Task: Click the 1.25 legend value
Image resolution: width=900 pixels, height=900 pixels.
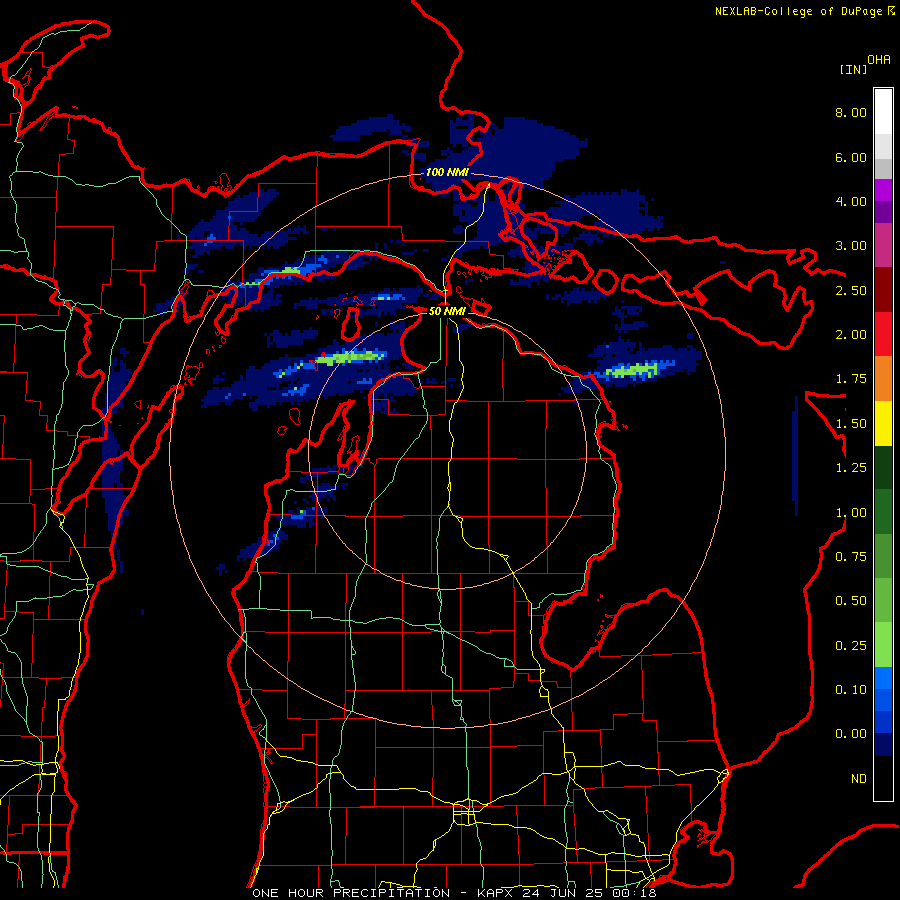Action: coord(851,468)
